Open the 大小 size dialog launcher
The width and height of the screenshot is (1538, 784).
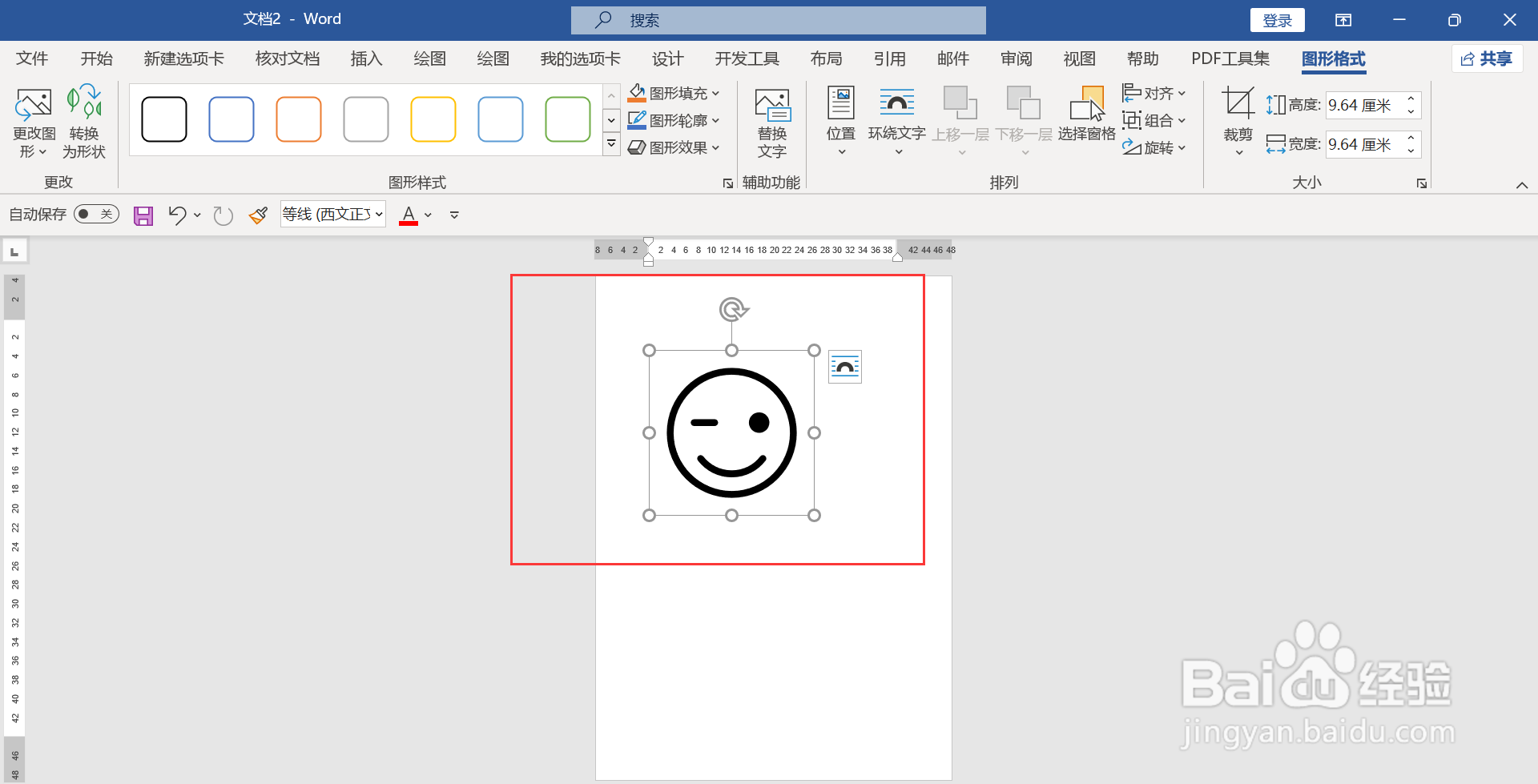pos(1422,183)
